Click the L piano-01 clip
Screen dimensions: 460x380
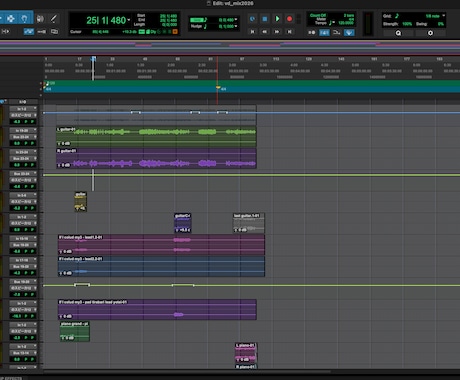pos(246,353)
